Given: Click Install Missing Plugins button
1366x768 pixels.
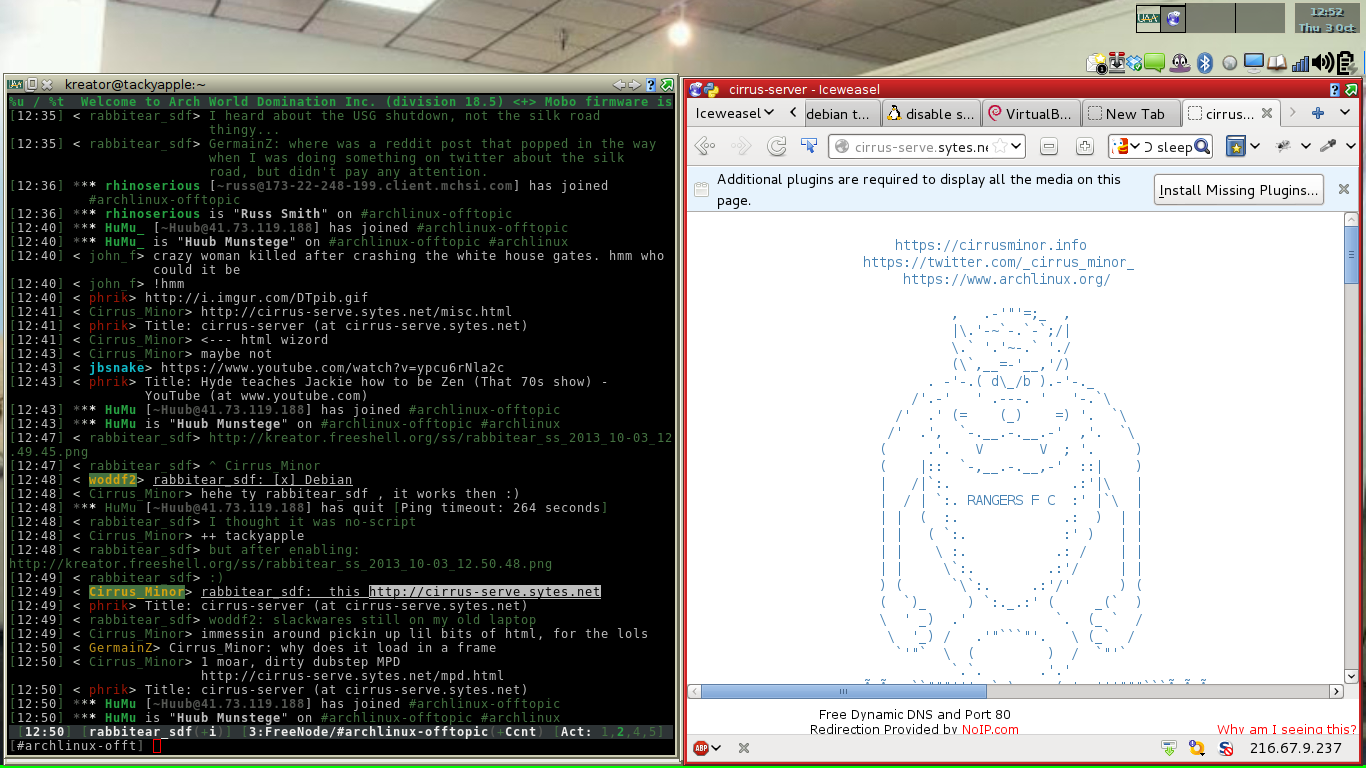Looking at the screenshot, I should pyautogui.click(x=1238, y=190).
